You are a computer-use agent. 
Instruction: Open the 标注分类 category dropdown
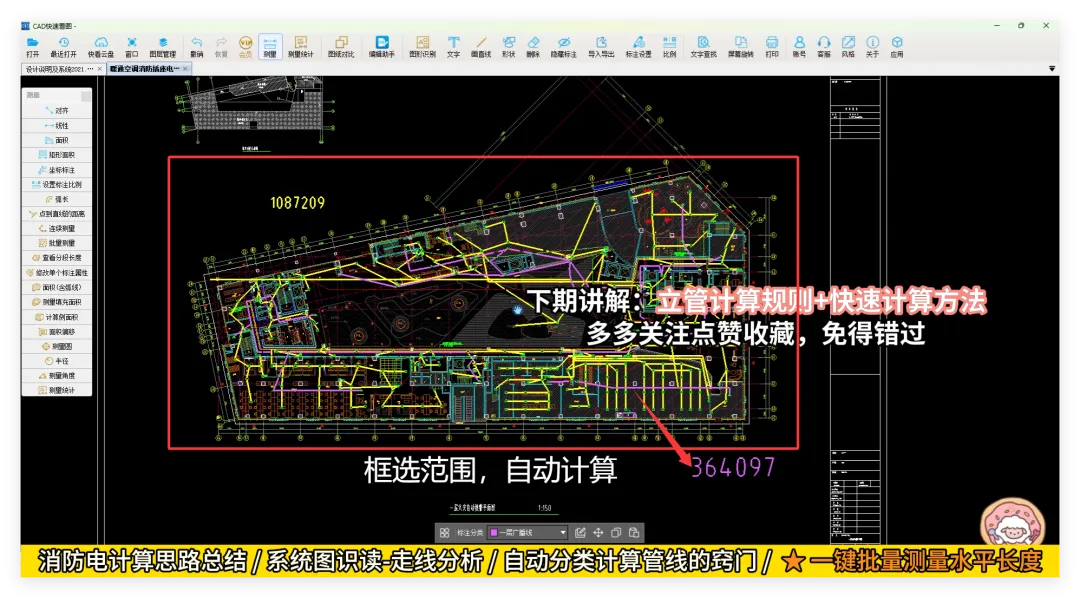click(x=528, y=533)
